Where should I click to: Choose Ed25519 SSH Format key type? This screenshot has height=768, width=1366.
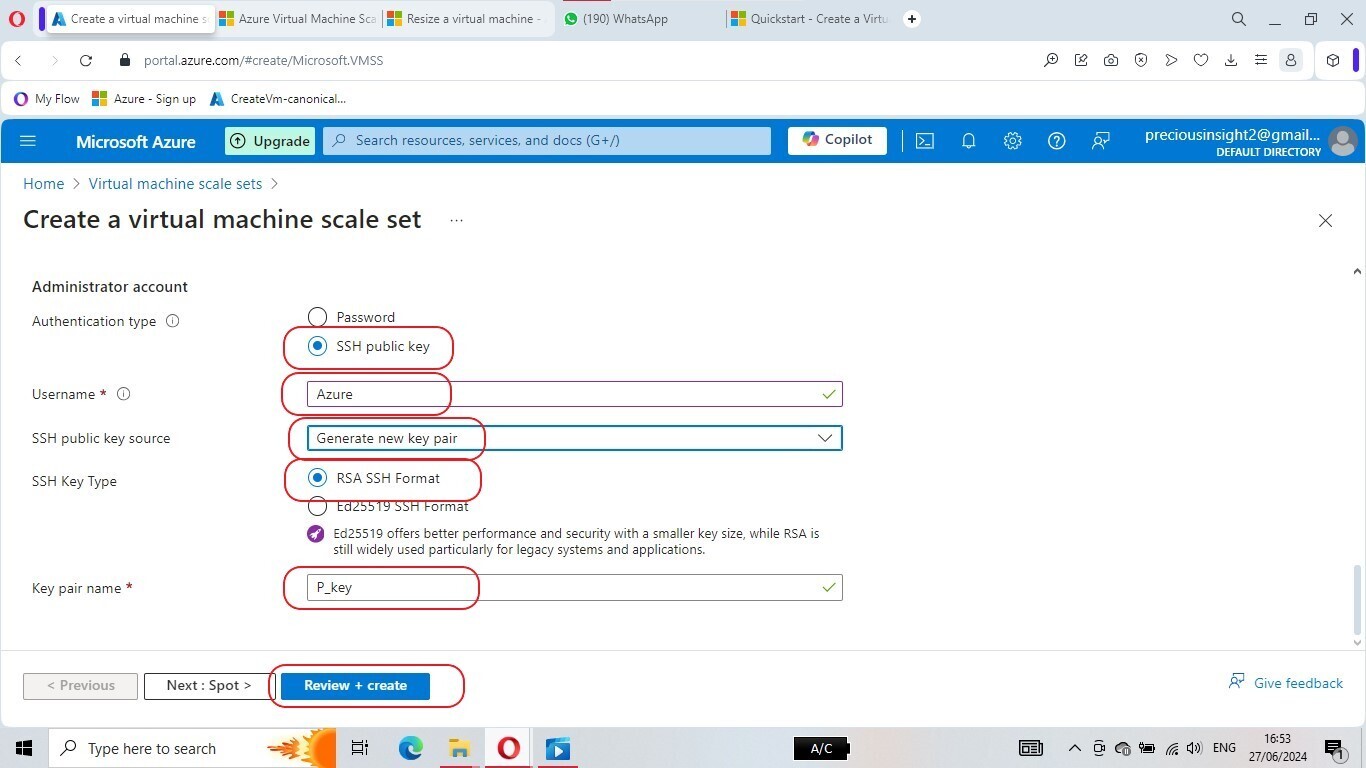click(317, 506)
